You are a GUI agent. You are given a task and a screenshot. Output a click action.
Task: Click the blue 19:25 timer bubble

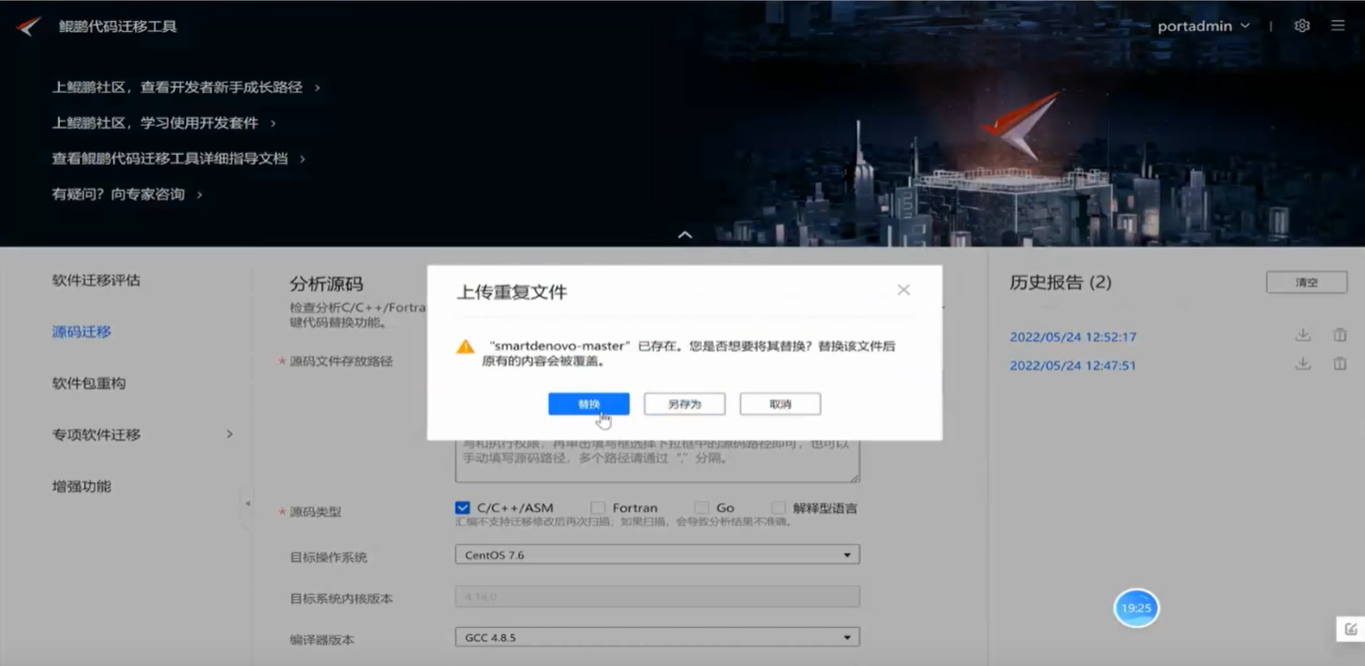point(1136,608)
